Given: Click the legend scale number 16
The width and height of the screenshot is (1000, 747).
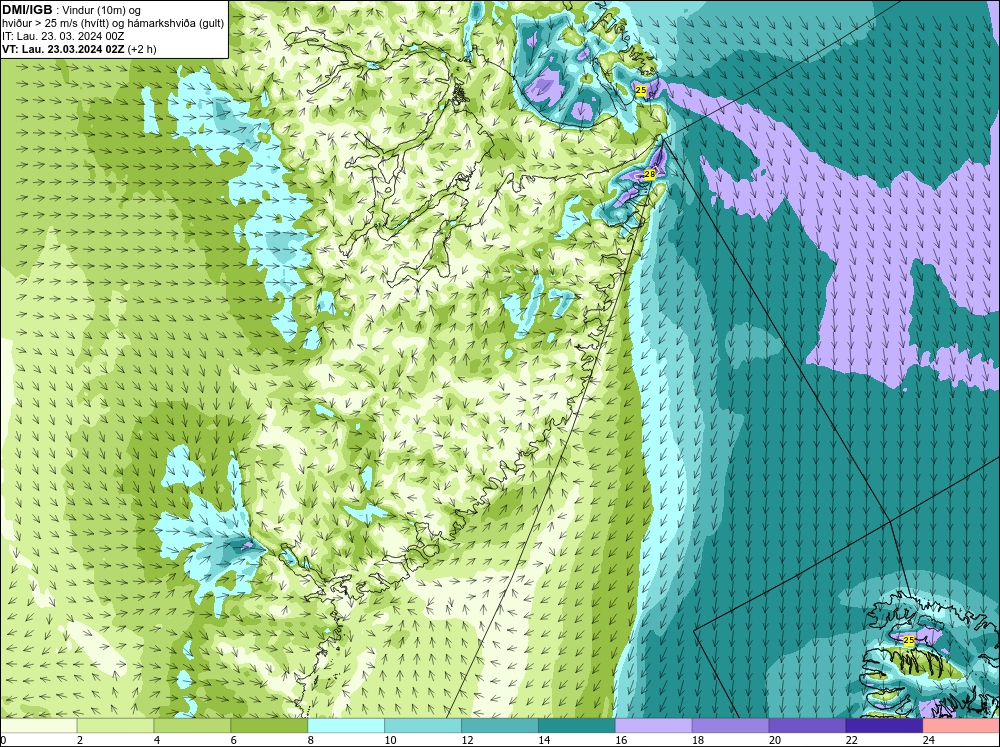Looking at the screenshot, I should point(621,740).
